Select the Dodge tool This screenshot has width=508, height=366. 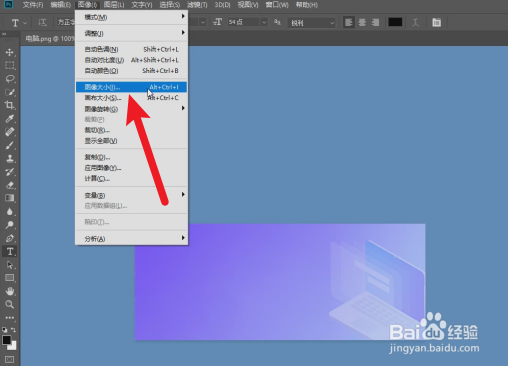click(10, 225)
